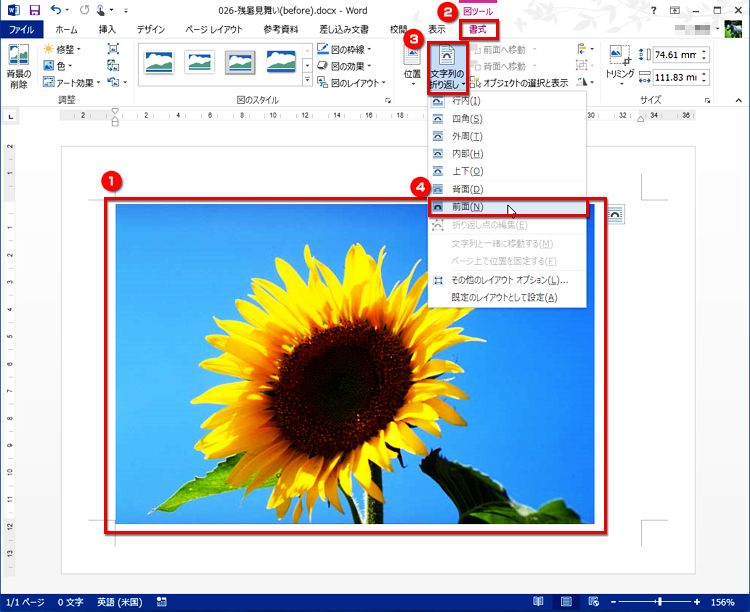Open その他のレイアウト オプション(L)...

point(507,280)
